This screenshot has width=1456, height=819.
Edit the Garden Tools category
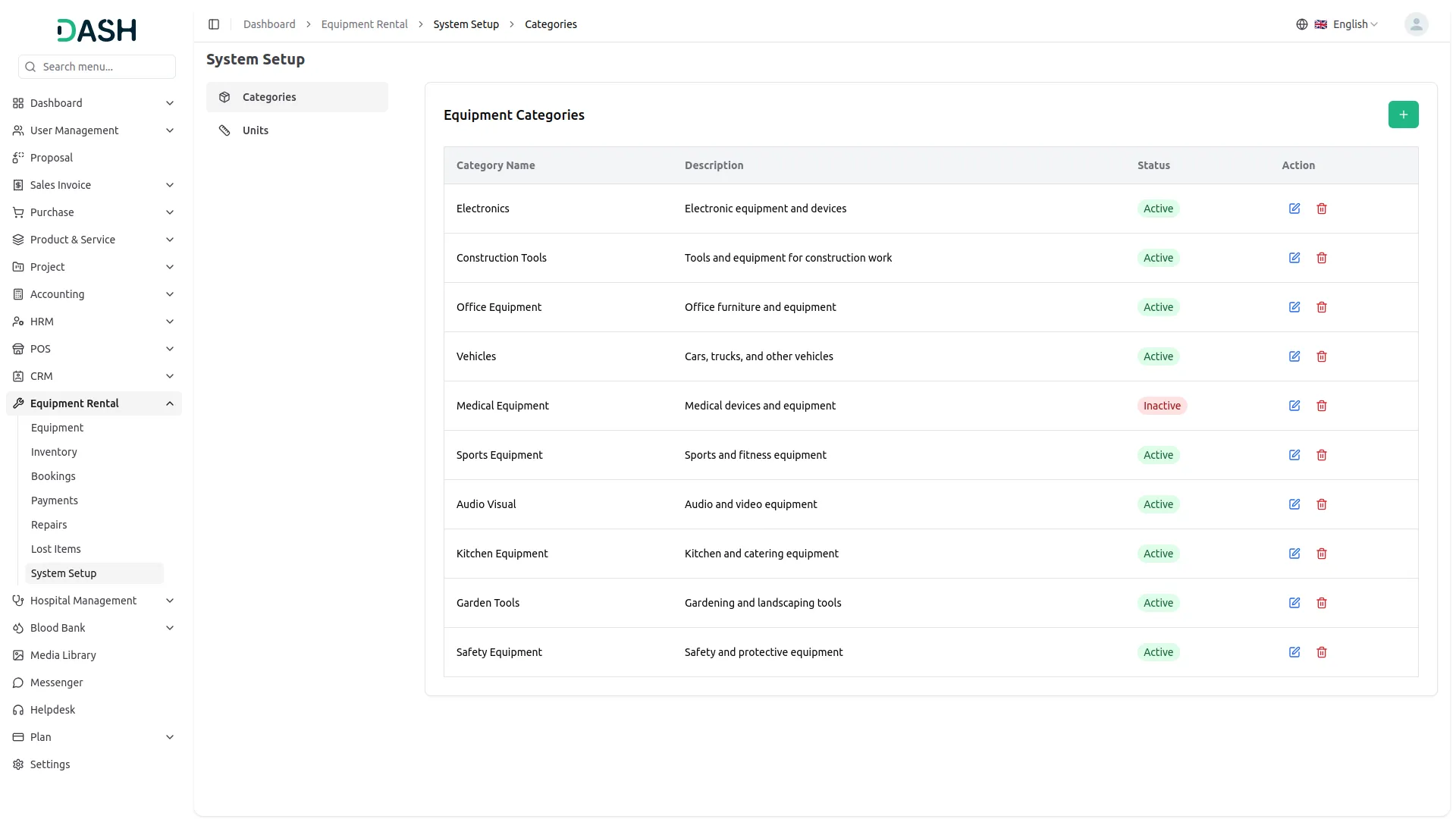pos(1294,603)
